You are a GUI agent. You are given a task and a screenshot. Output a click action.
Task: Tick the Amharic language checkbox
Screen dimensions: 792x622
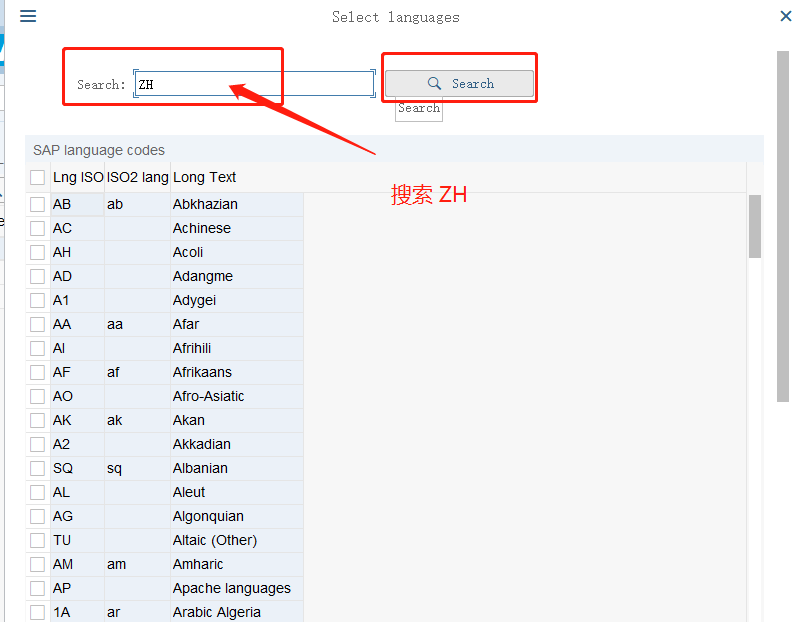(x=38, y=564)
